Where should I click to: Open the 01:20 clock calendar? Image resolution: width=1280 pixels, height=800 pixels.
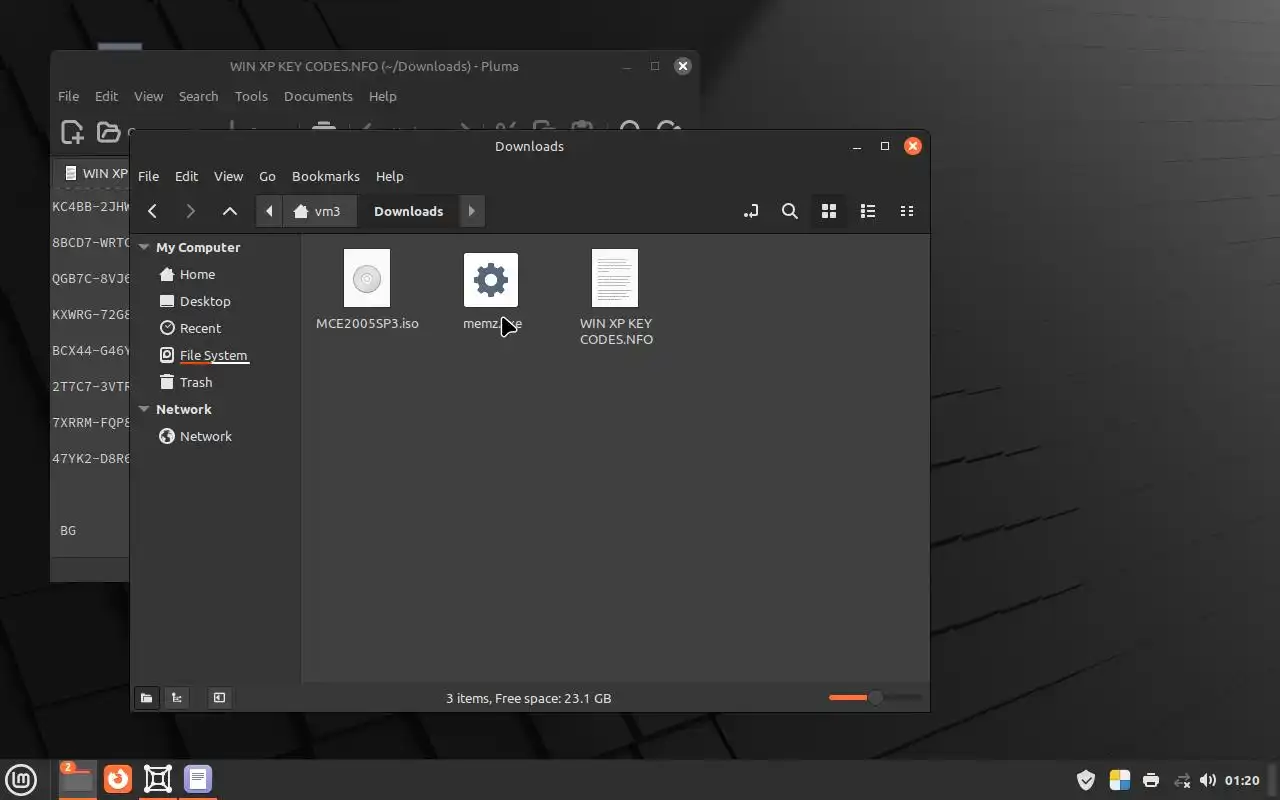point(1242,780)
